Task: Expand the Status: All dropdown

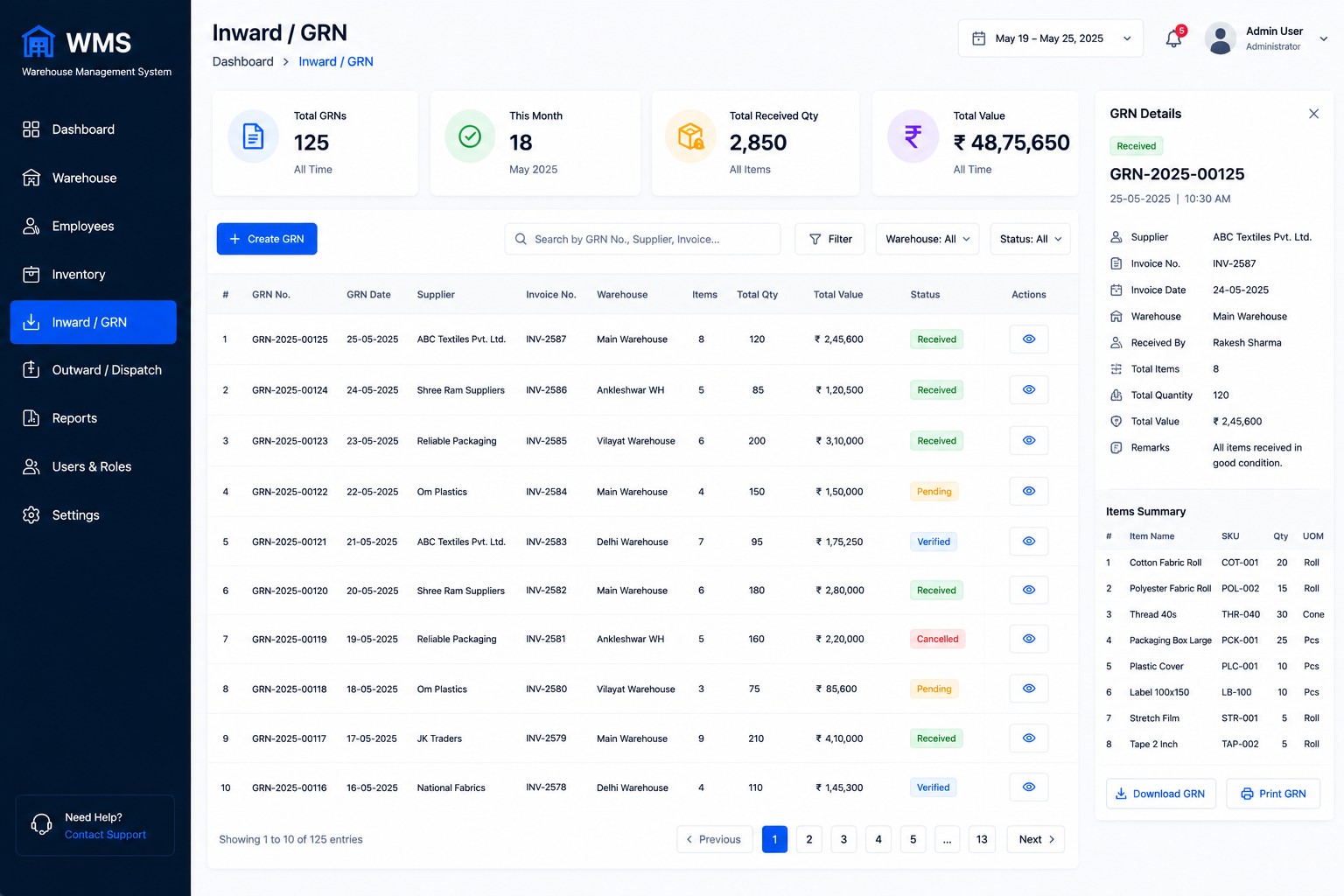Action: click(x=1030, y=239)
